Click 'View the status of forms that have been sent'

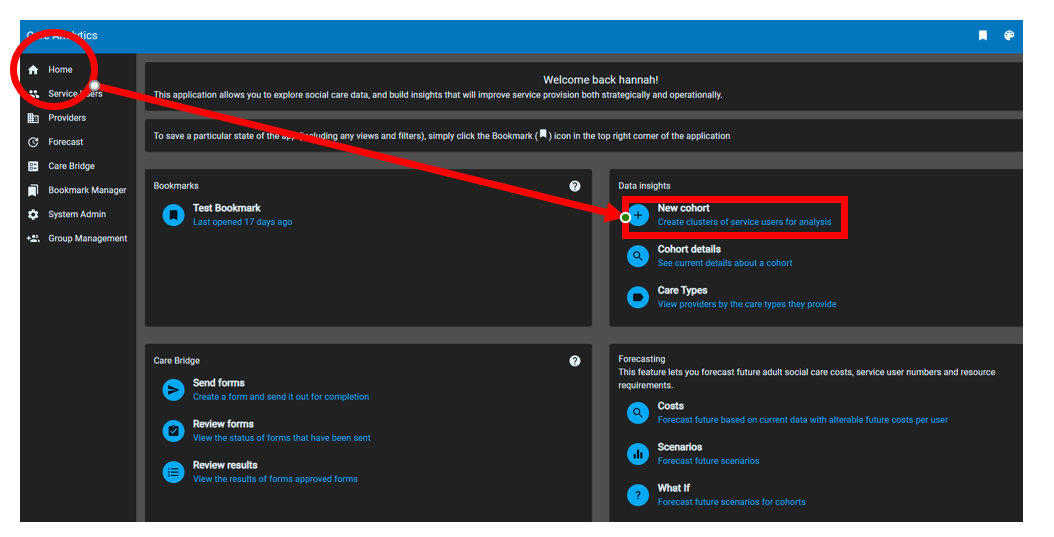tap(282, 438)
